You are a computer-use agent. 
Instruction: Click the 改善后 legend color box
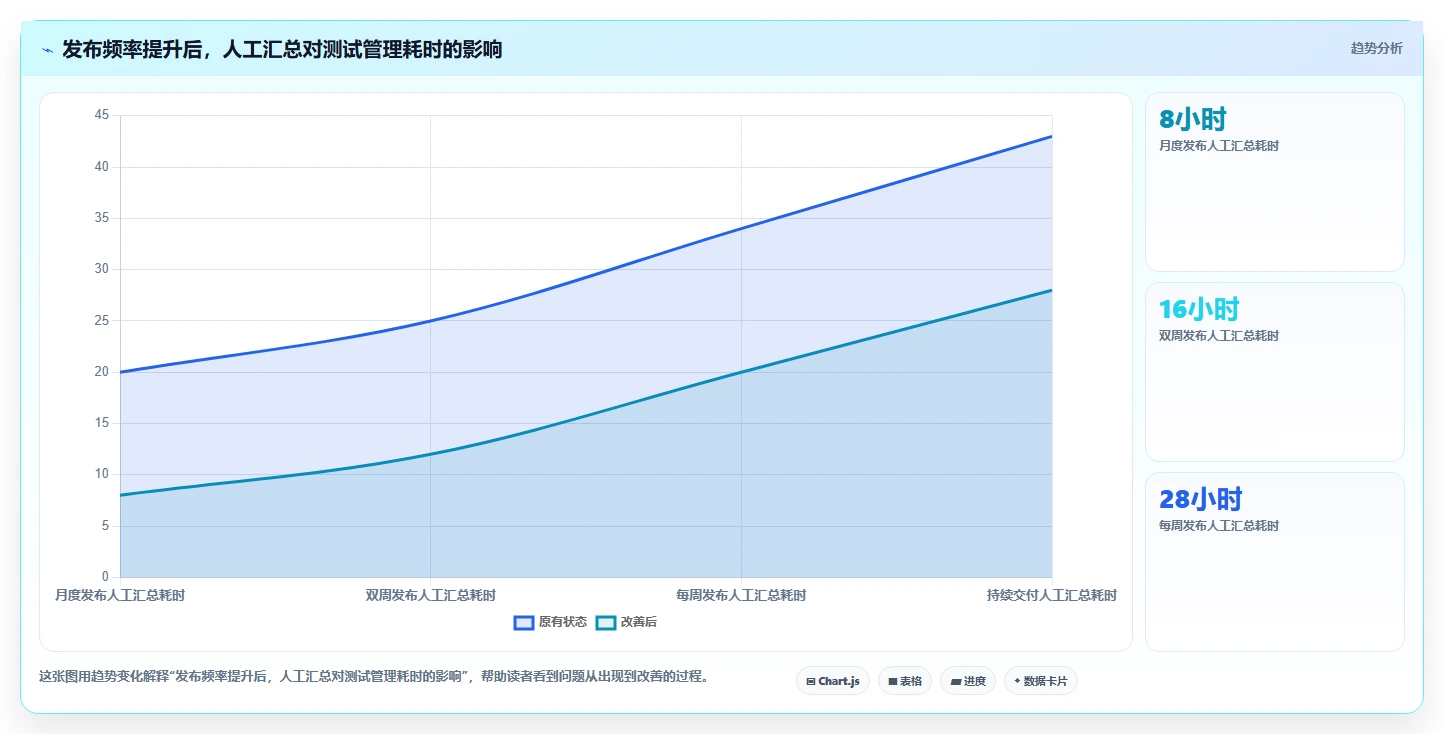point(606,622)
